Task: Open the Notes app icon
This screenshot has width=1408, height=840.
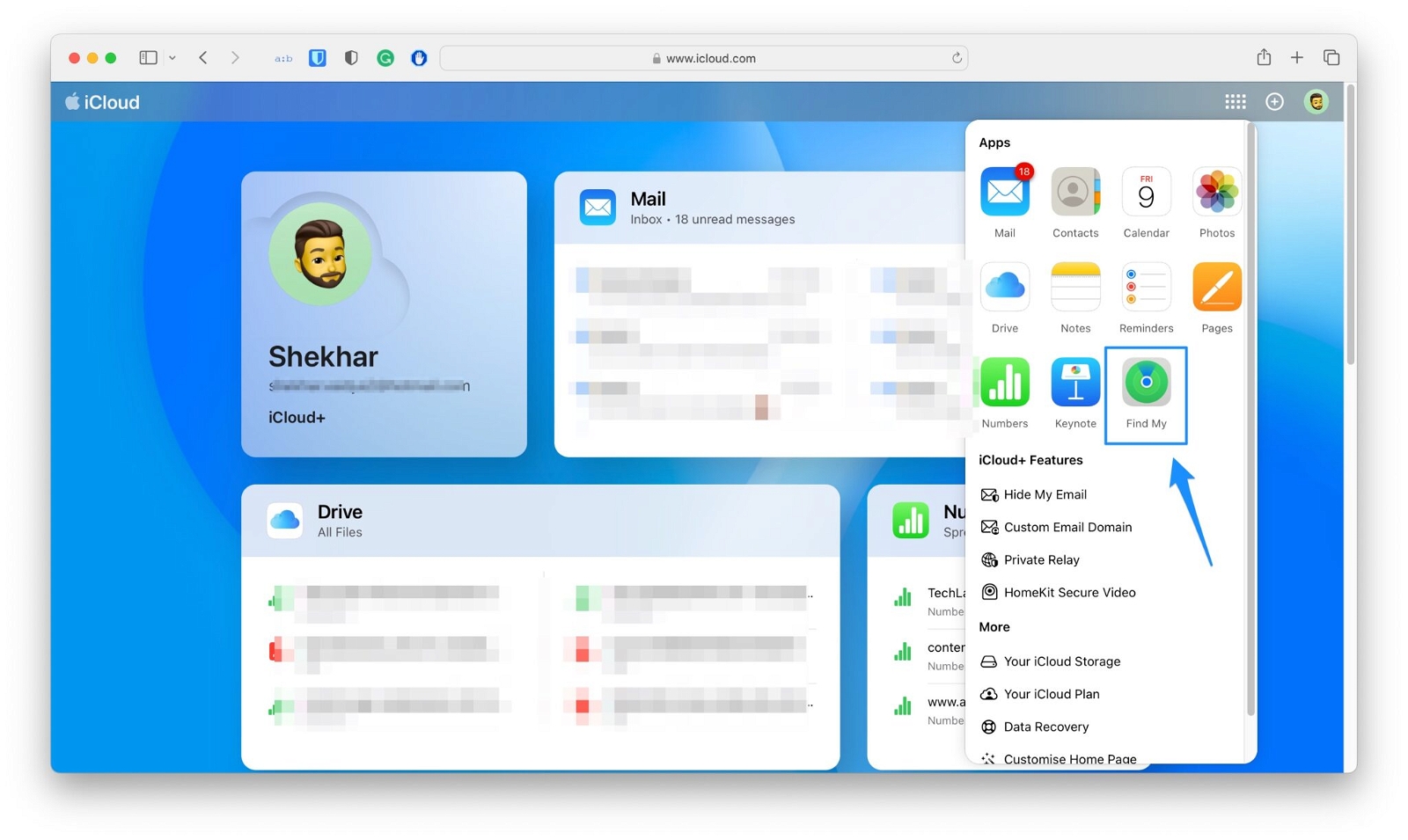Action: [1075, 287]
